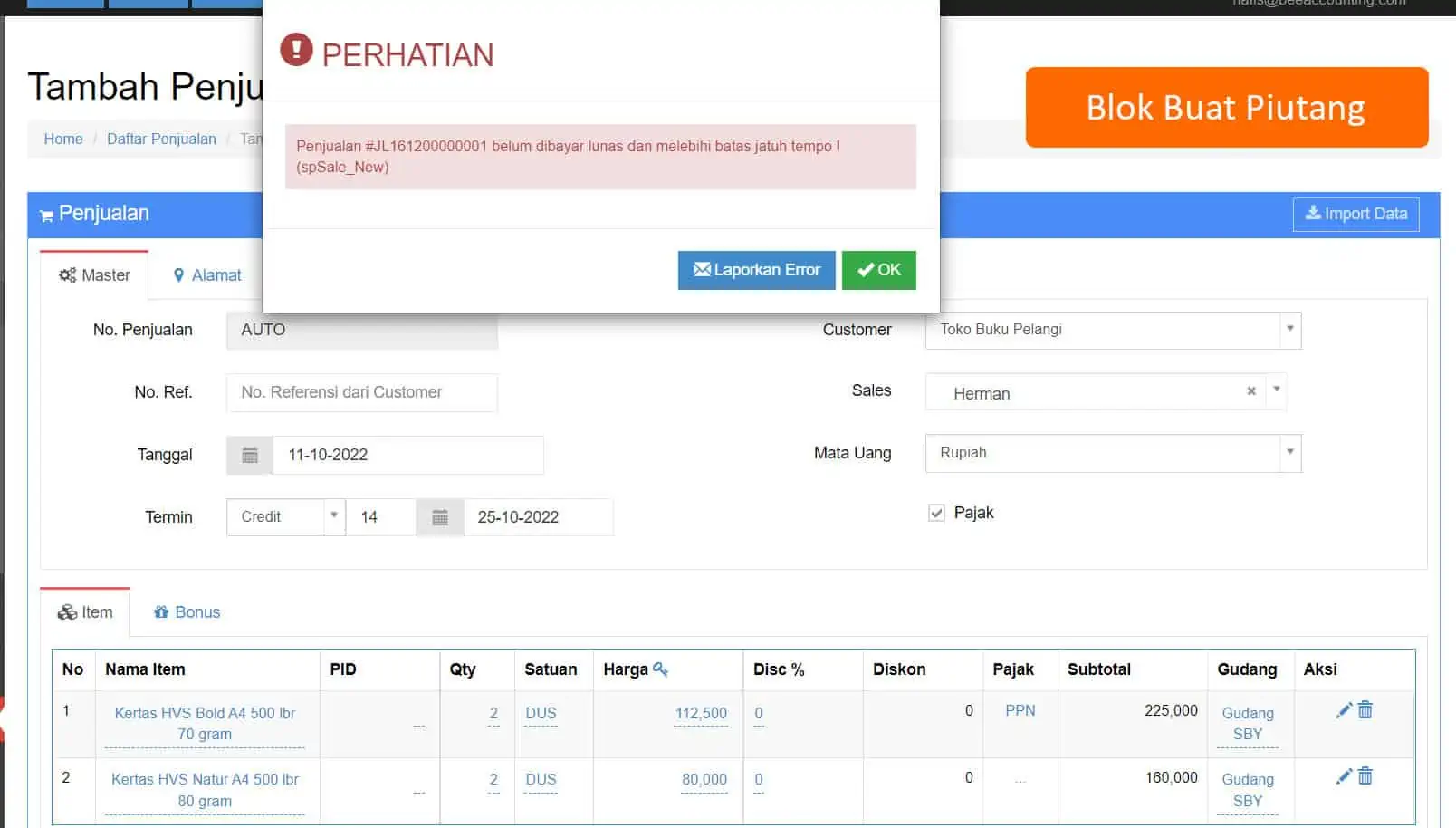
Task: Switch to the Master tab
Action: [94, 274]
